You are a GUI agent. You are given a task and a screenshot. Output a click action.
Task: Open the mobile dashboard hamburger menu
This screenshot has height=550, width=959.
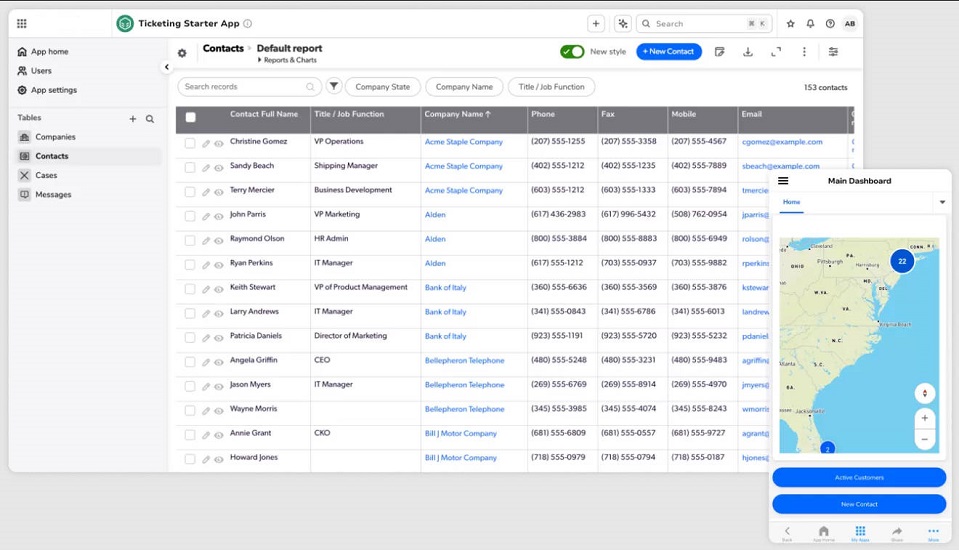[x=783, y=181]
